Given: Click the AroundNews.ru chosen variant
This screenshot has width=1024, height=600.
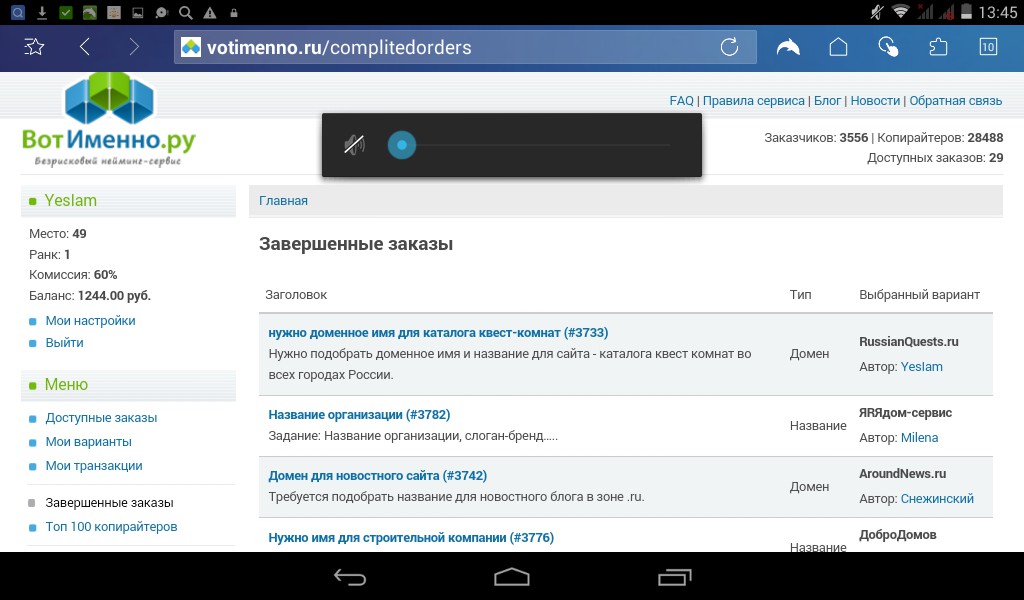Looking at the screenshot, I should click(903, 473).
